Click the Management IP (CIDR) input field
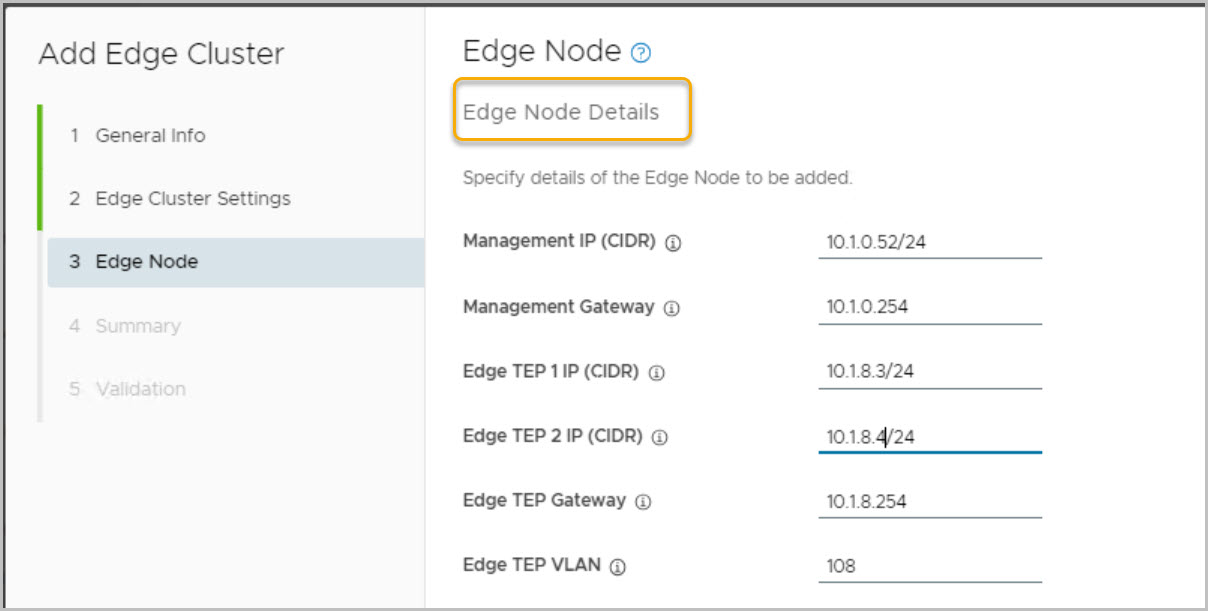 (929, 241)
